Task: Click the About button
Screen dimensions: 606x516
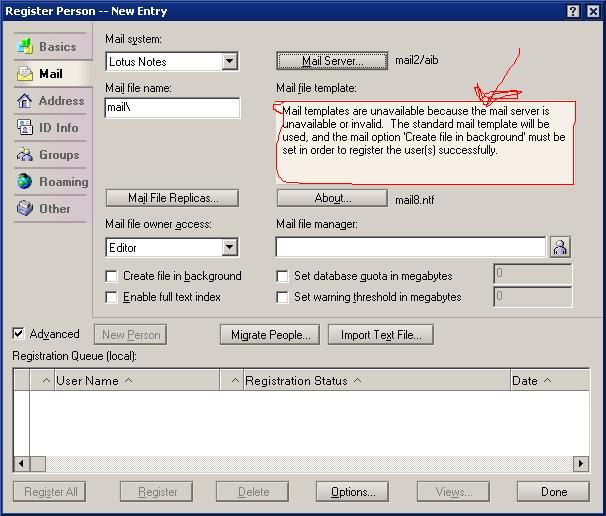Action: (332, 198)
